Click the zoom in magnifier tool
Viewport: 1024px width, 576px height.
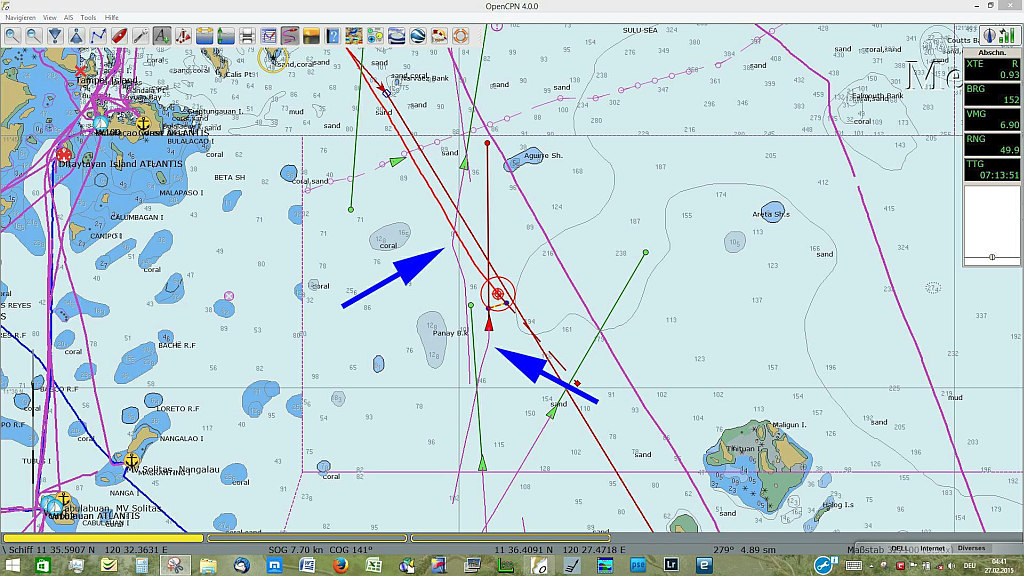(x=12, y=36)
